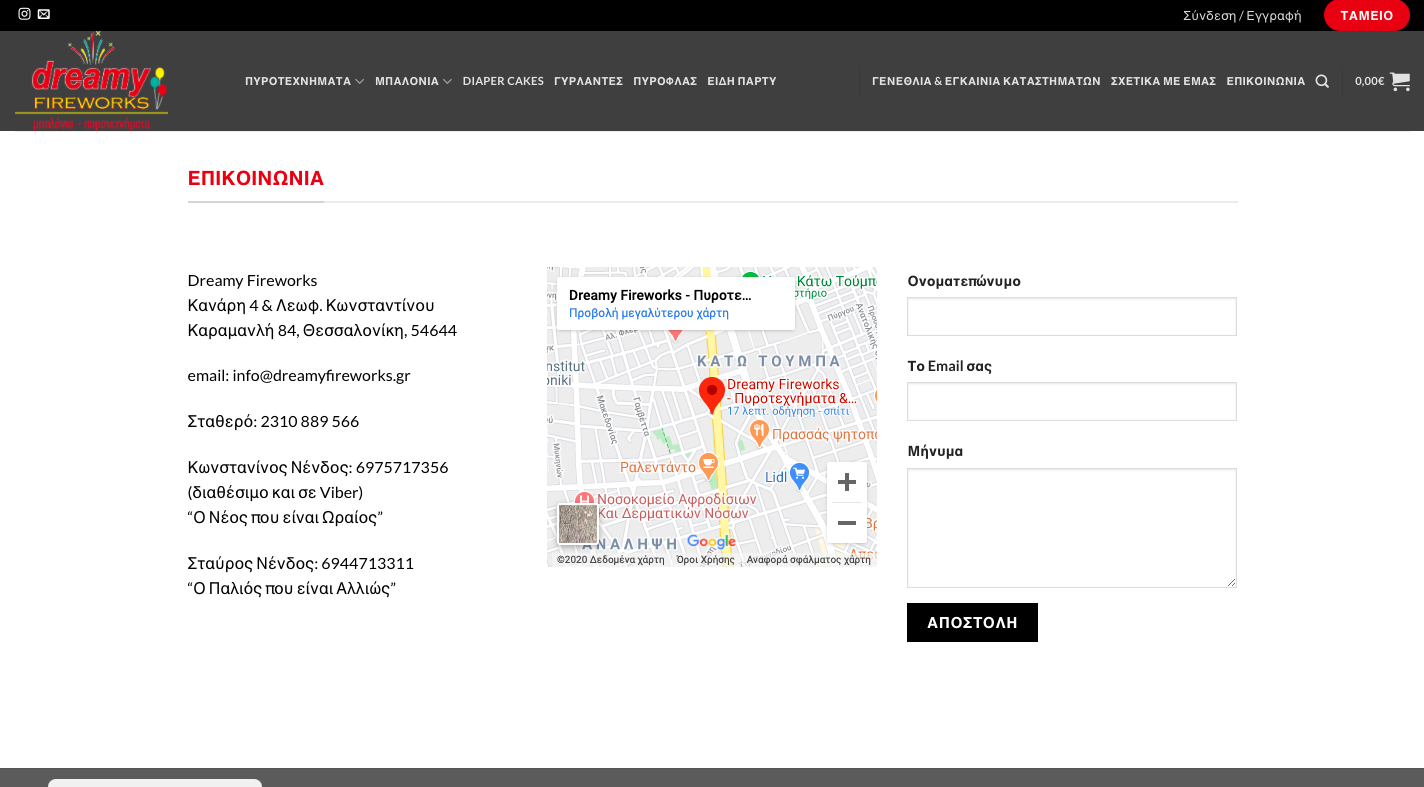Expand the ΠΥΡΟΤΕΧΝΗΜΑΤΑ dropdown menu
1424x787 pixels.
point(304,81)
